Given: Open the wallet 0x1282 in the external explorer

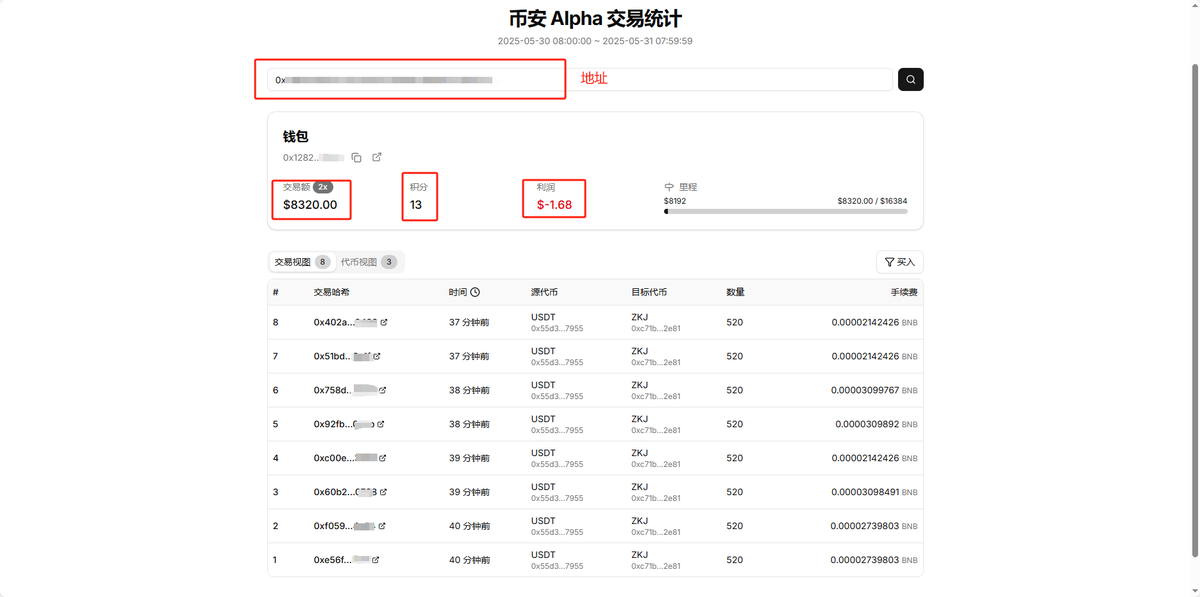Looking at the screenshot, I should point(377,157).
